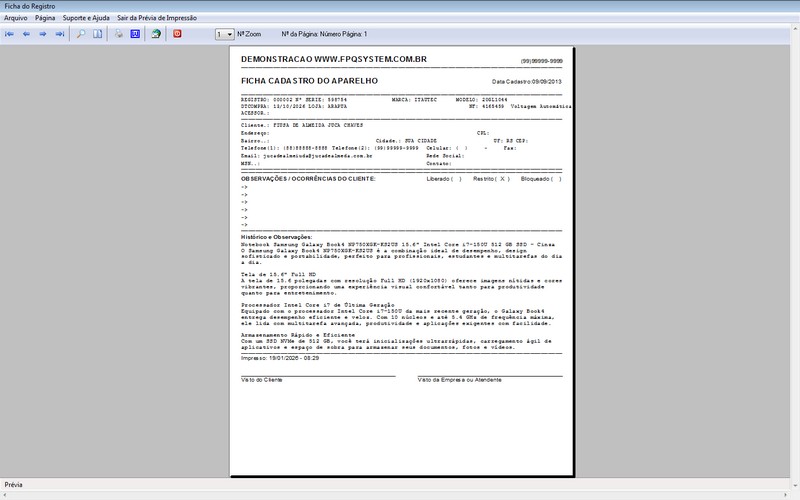800x500 pixels.
Task: Click the Data Cadastro date text
Action: tap(527, 82)
